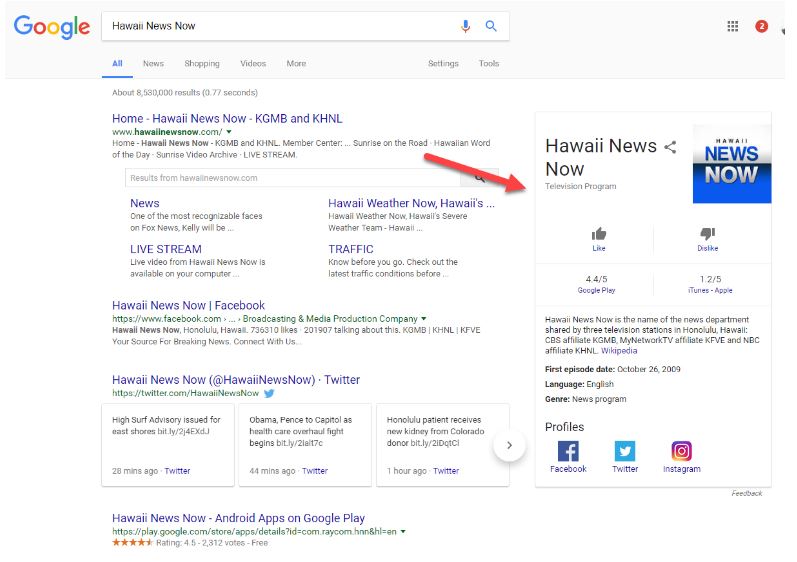Switch to the Videos tab
Image resolution: width=797 pixels, height=562 pixels.
pyautogui.click(x=253, y=64)
